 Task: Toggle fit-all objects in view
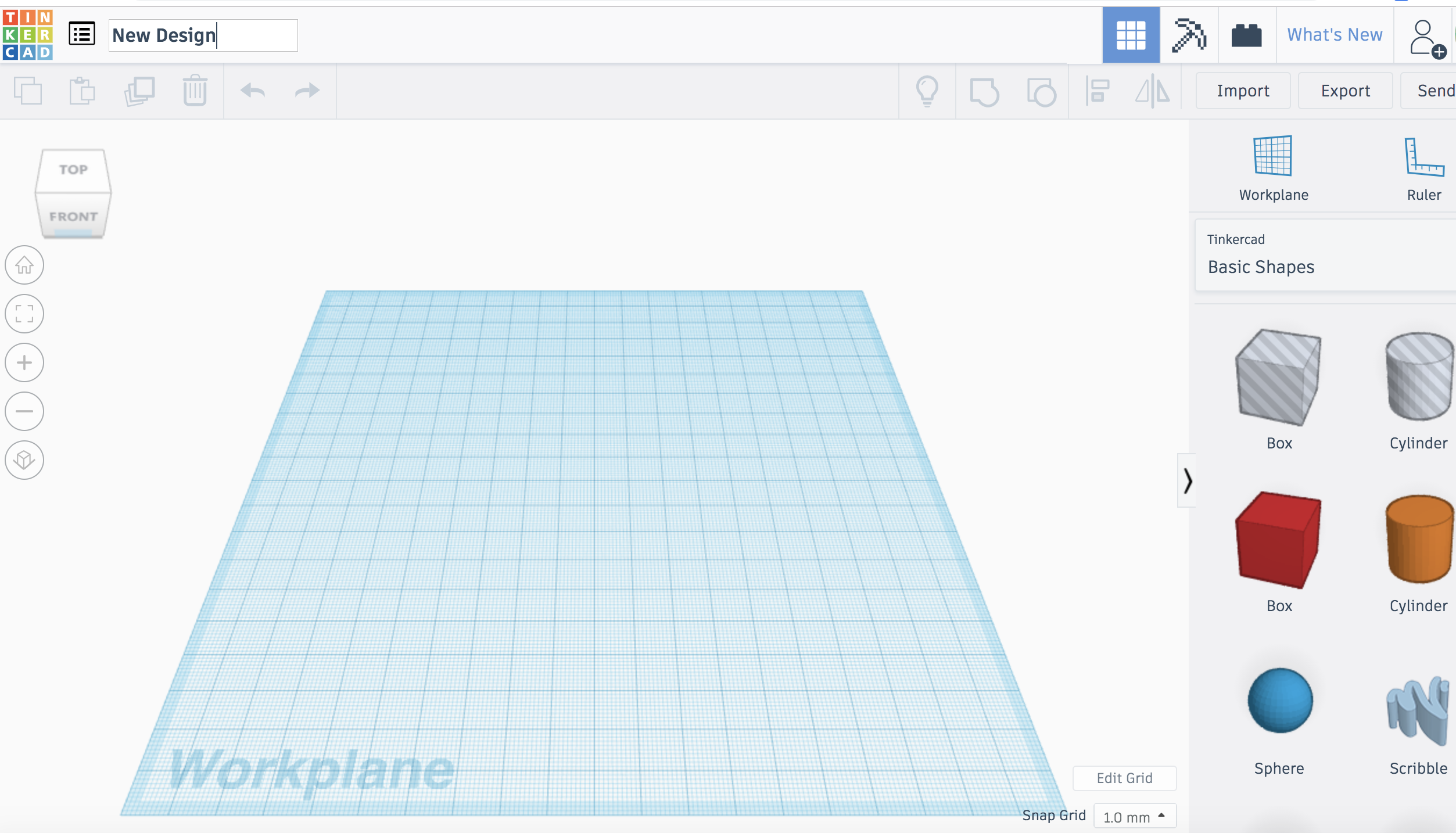coord(25,313)
